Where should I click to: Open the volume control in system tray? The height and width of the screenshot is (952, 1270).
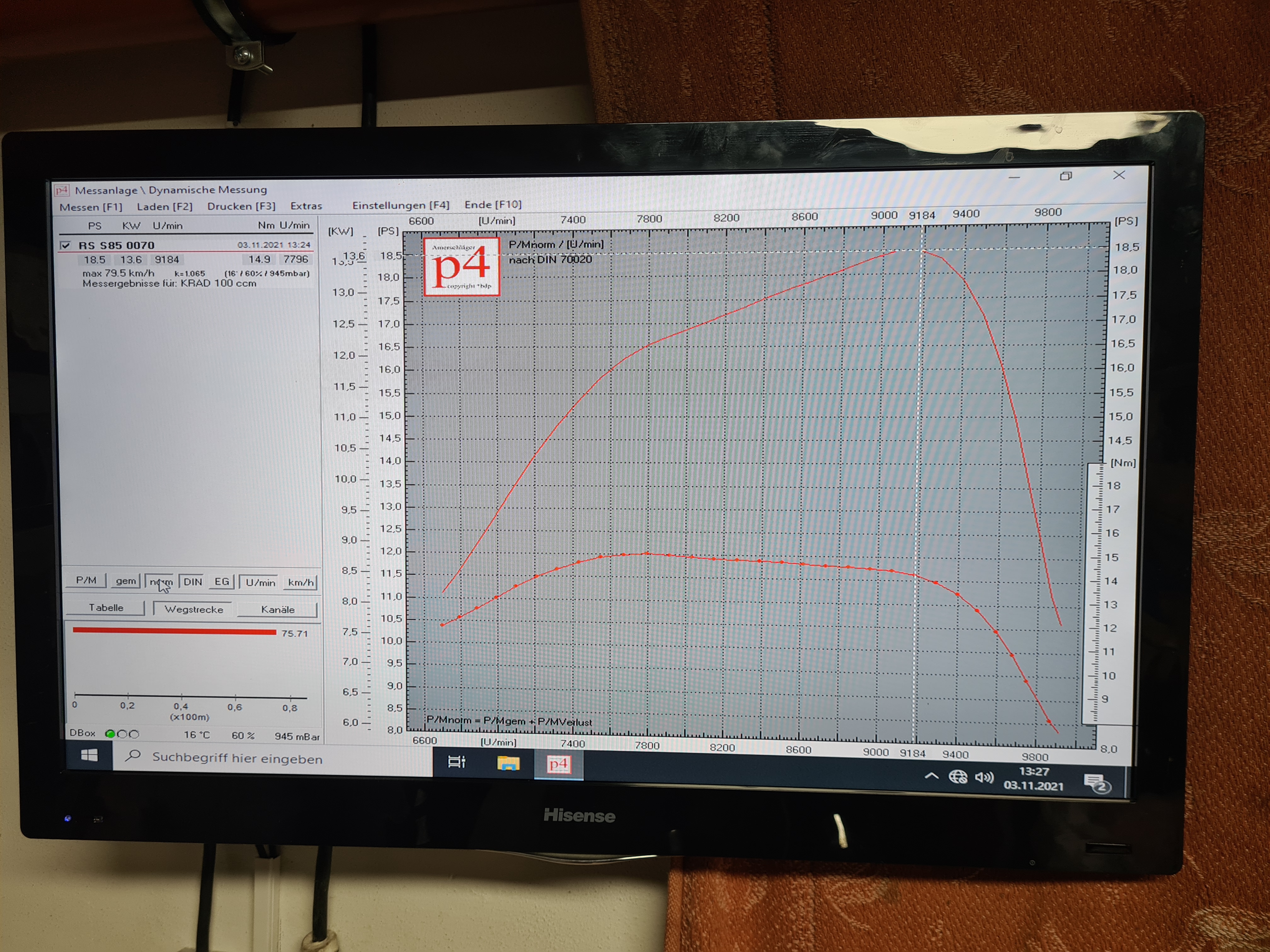(x=984, y=778)
